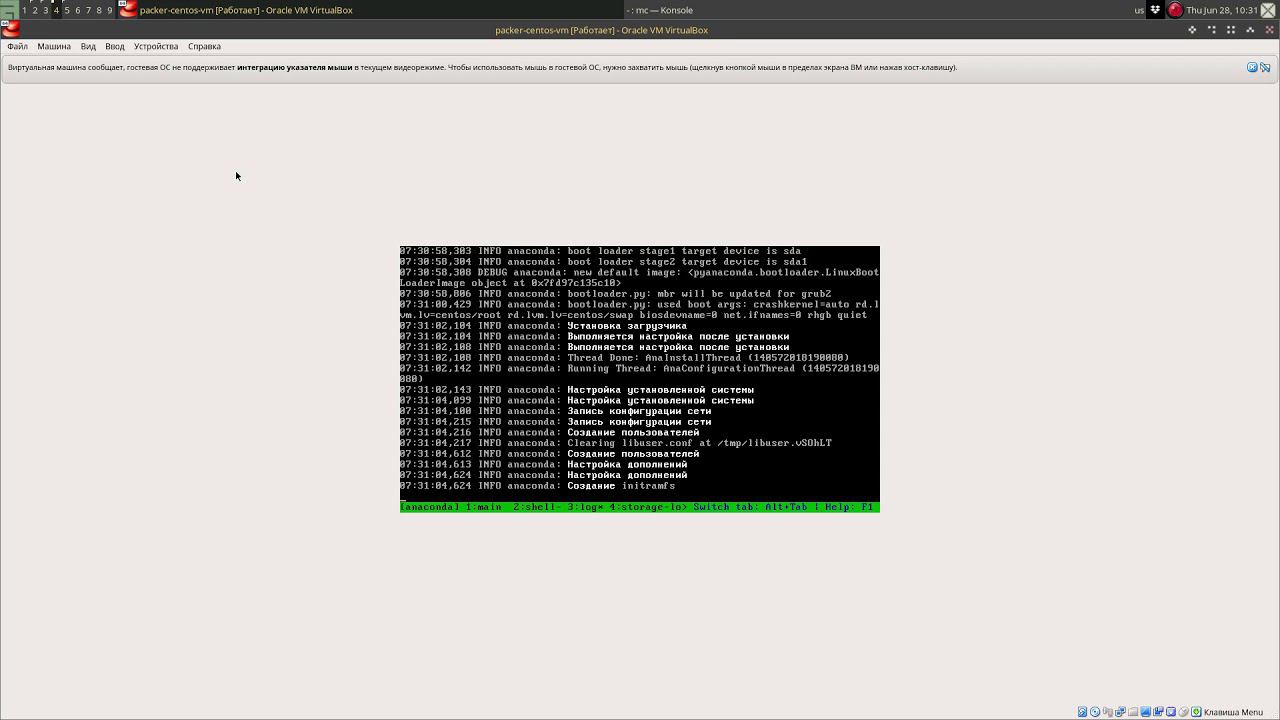
Task: Click the red ball tray icon
Action: click(1175, 10)
